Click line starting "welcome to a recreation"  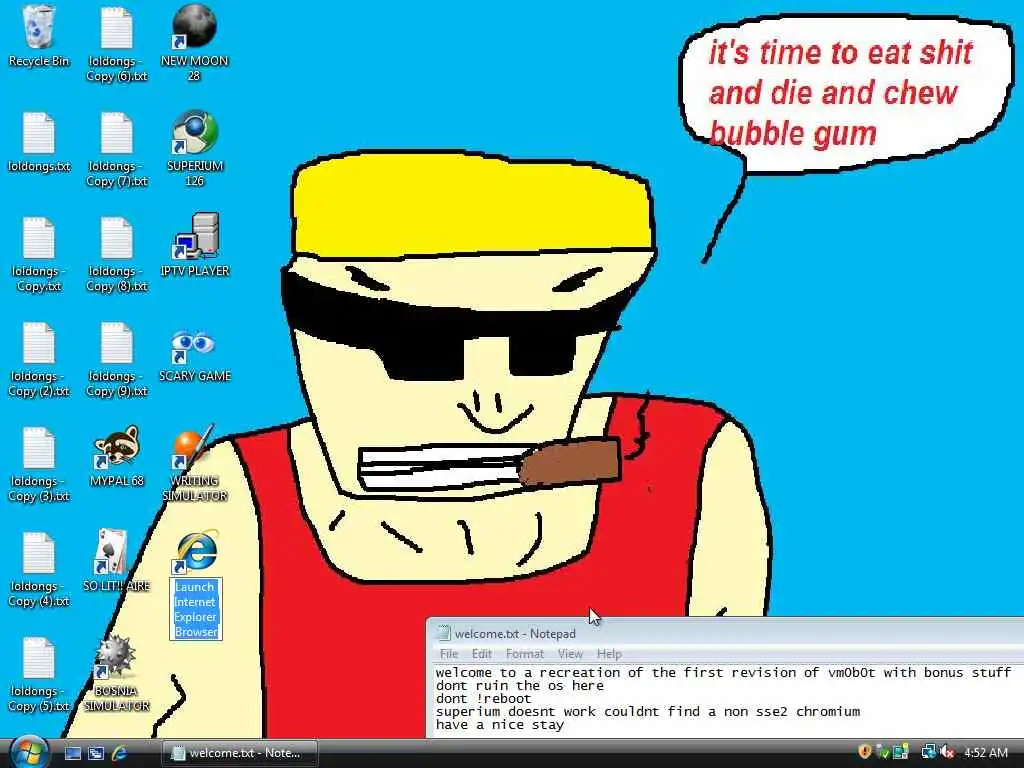coord(723,673)
